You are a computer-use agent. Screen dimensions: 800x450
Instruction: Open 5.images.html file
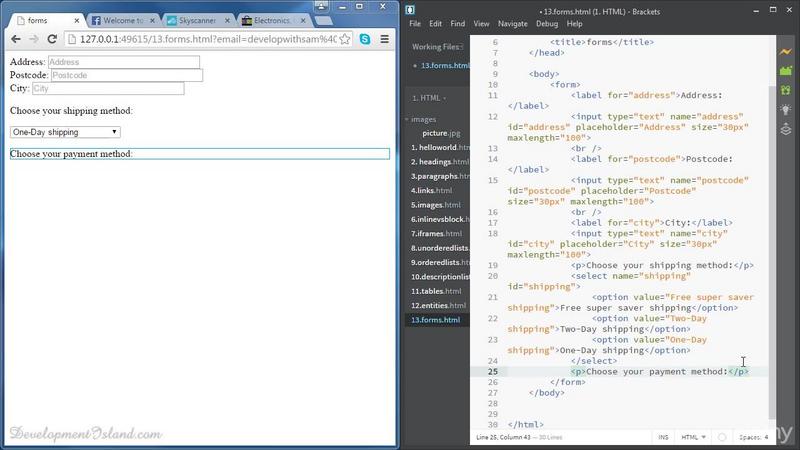point(436,205)
